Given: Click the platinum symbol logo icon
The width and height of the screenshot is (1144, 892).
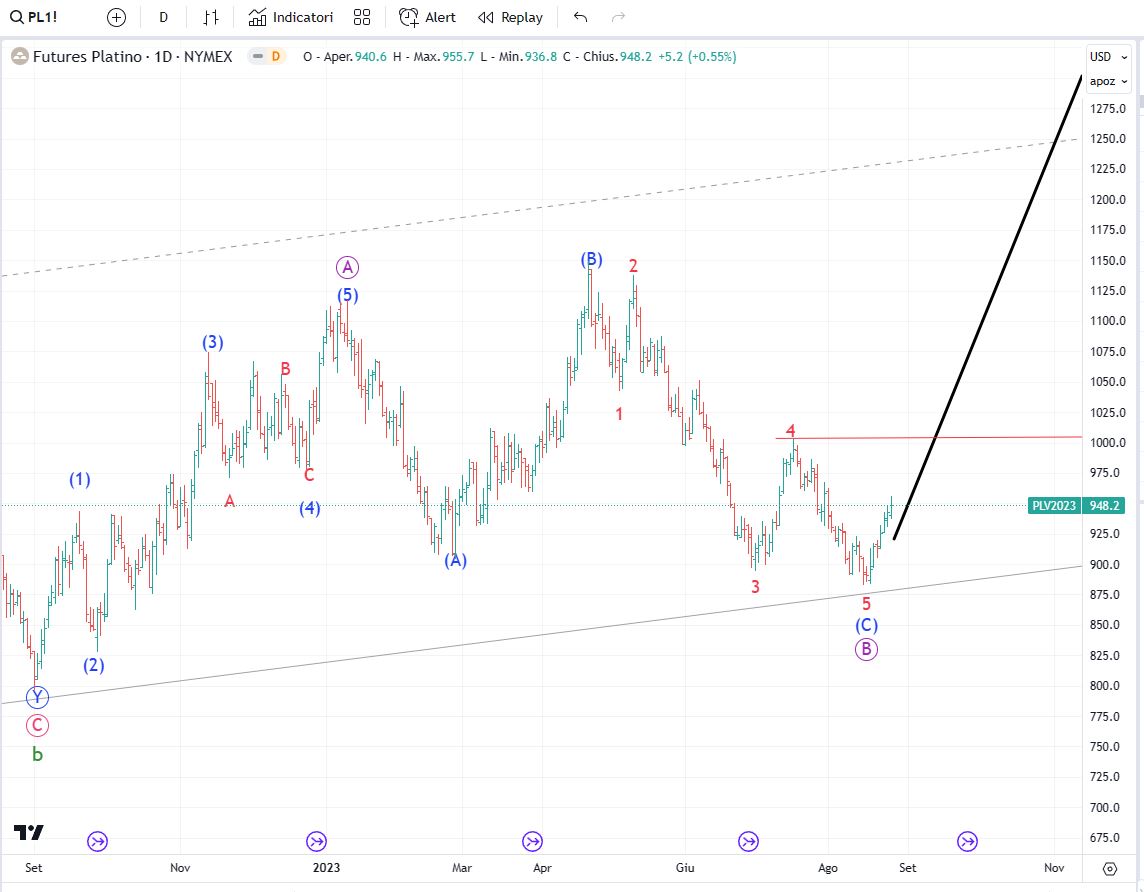Looking at the screenshot, I should [x=20, y=56].
